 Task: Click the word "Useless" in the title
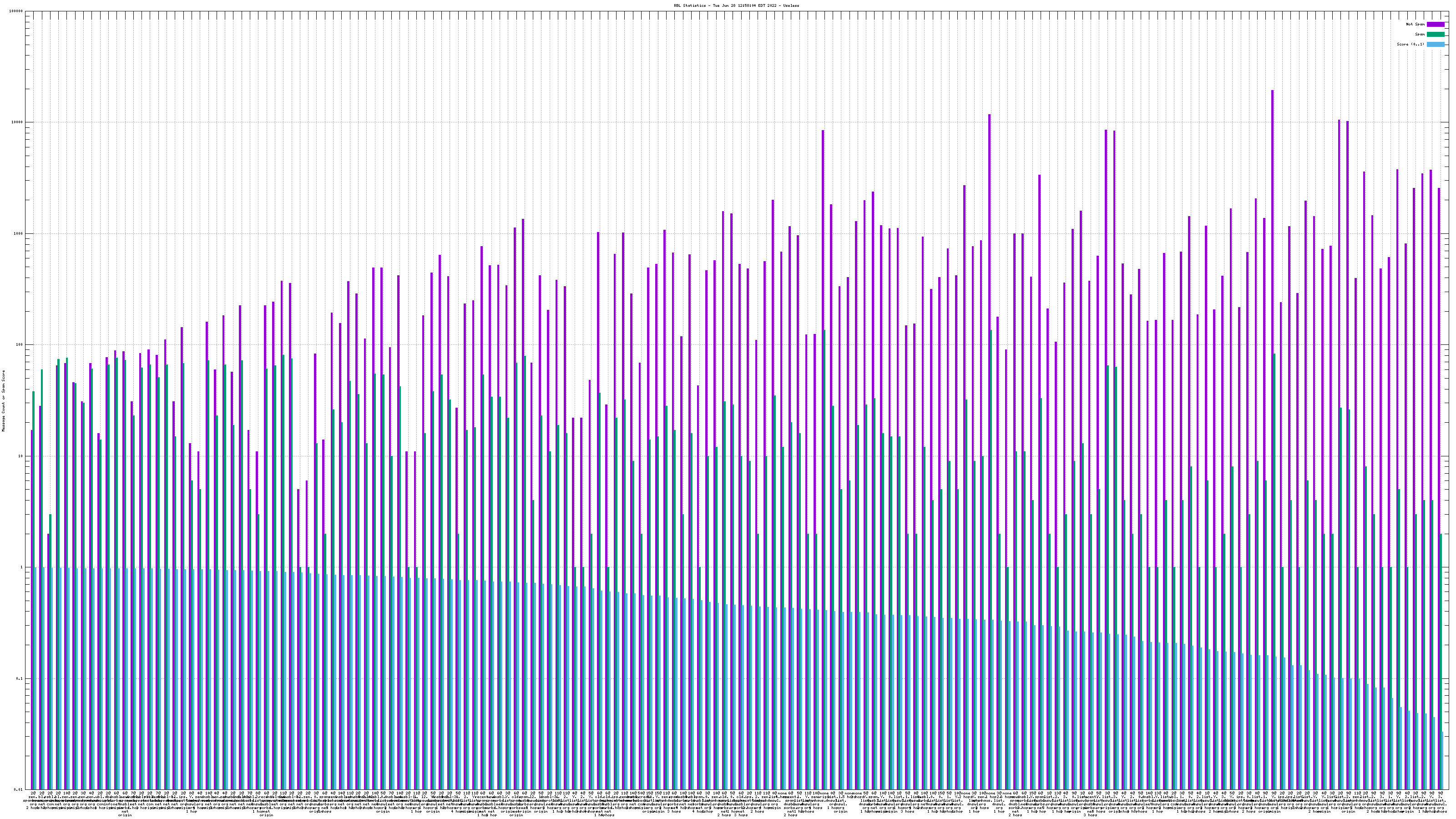tap(791, 5)
